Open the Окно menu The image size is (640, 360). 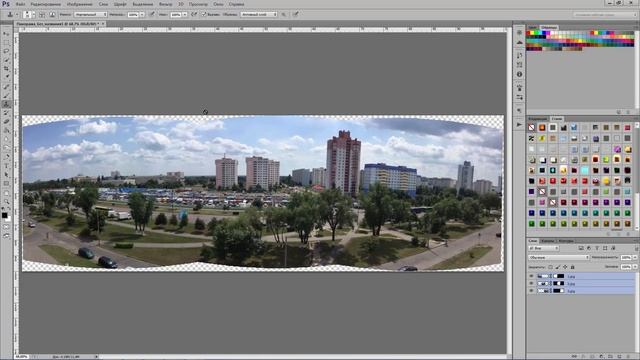[218, 4]
